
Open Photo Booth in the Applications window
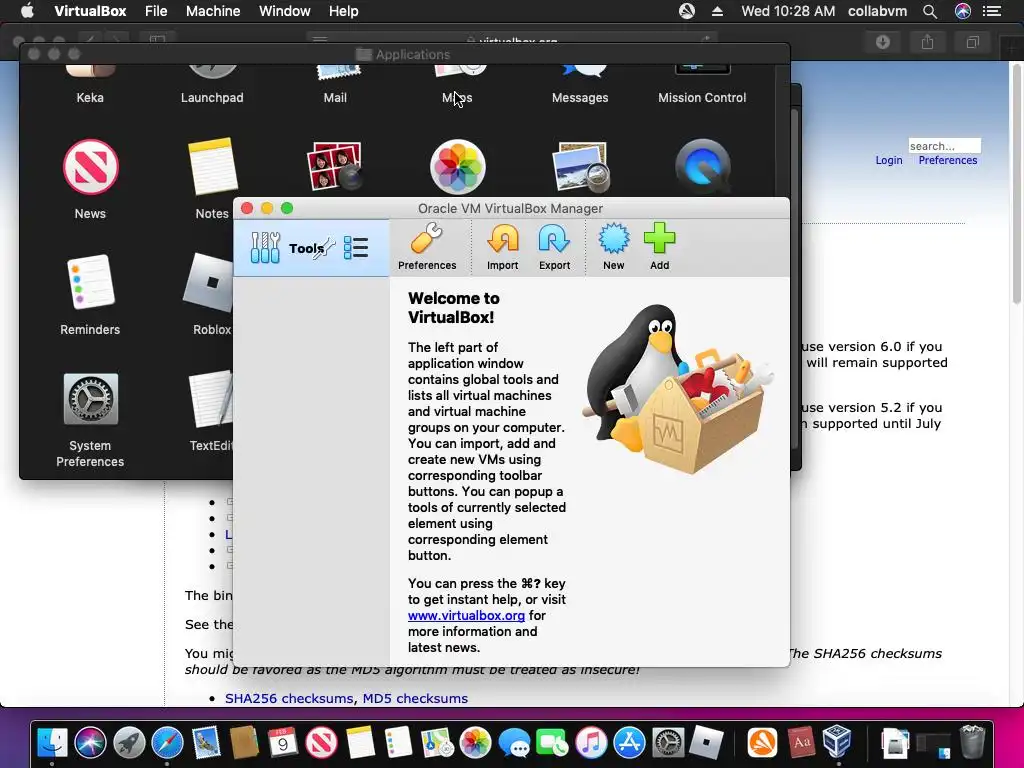[x=335, y=167]
